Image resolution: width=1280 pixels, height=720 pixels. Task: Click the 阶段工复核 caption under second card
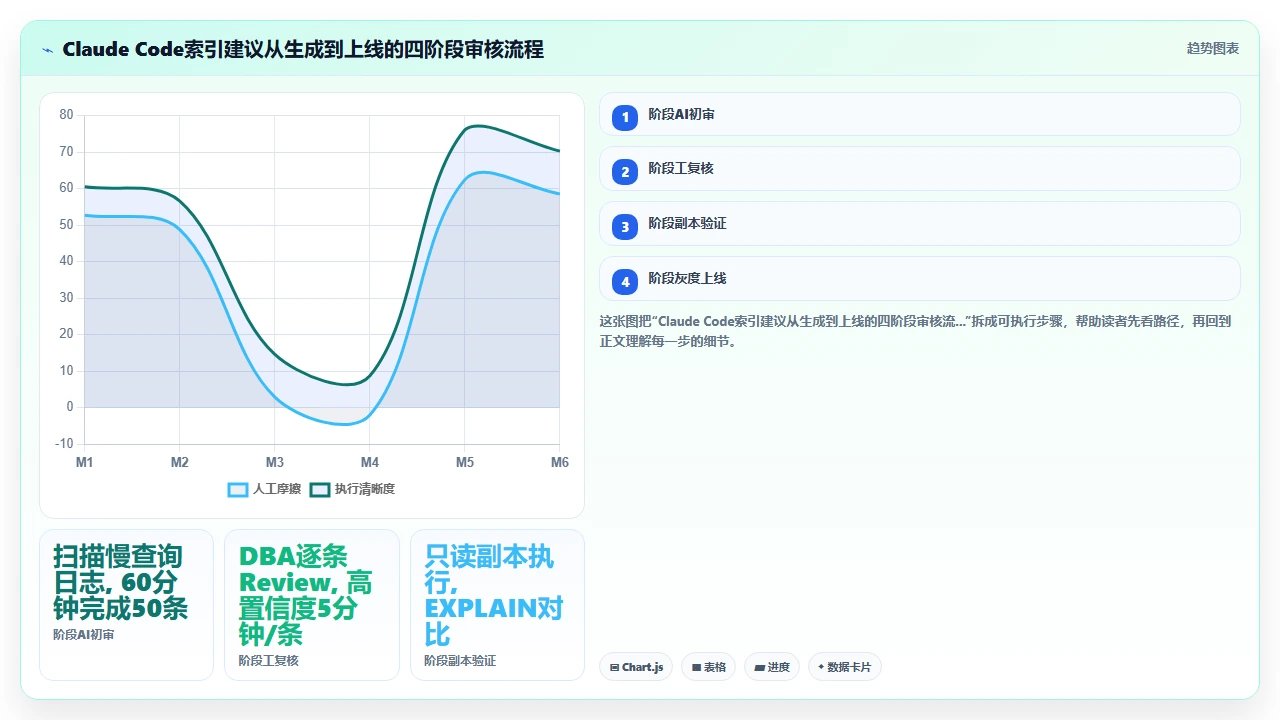269,660
